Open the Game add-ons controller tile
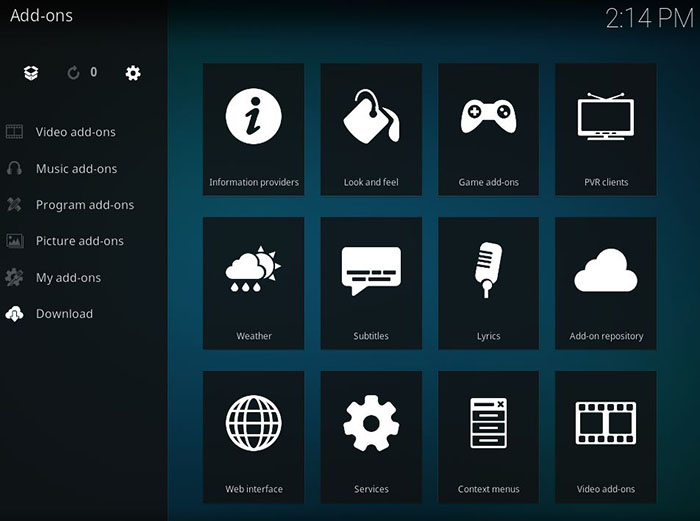Screen dimensions: 700x521 pyautogui.click(x=488, y=129)
